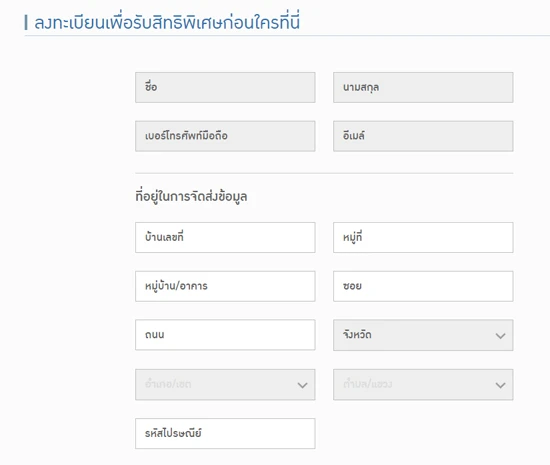The image size is (550, 465).
Task: Click the รหัสไปรษณีย์ postal code field
Action: (x=225, y=433)
